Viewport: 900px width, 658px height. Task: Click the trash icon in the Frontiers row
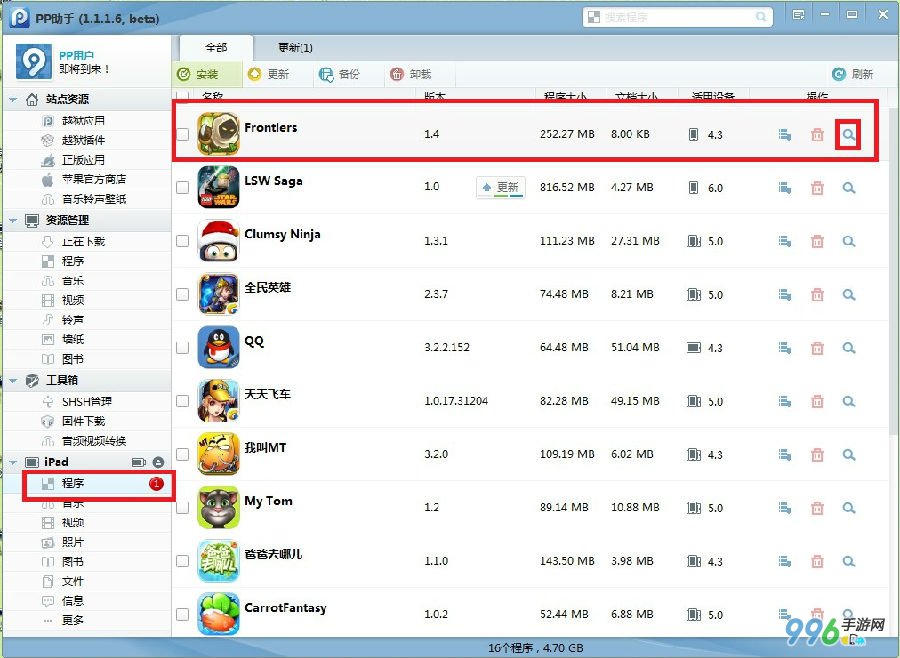point(817,135)
